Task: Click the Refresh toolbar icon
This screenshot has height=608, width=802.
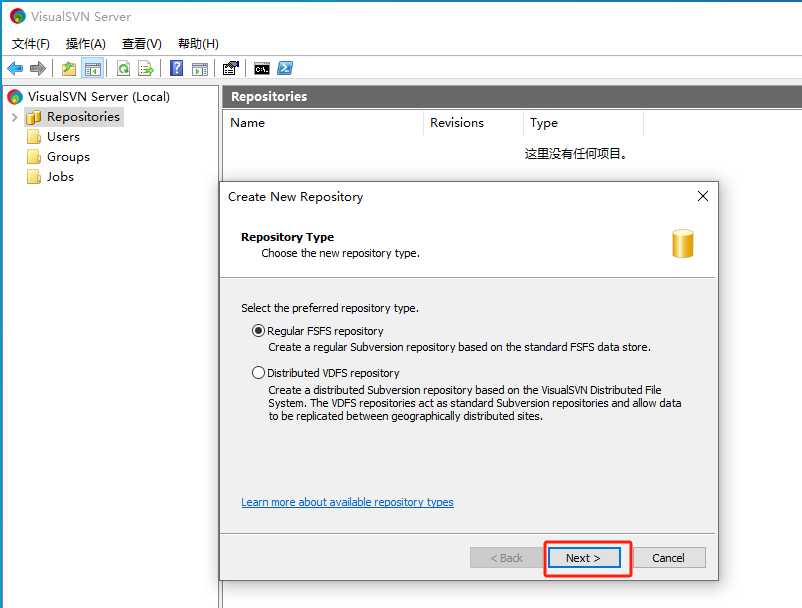Action: (123, 68)
